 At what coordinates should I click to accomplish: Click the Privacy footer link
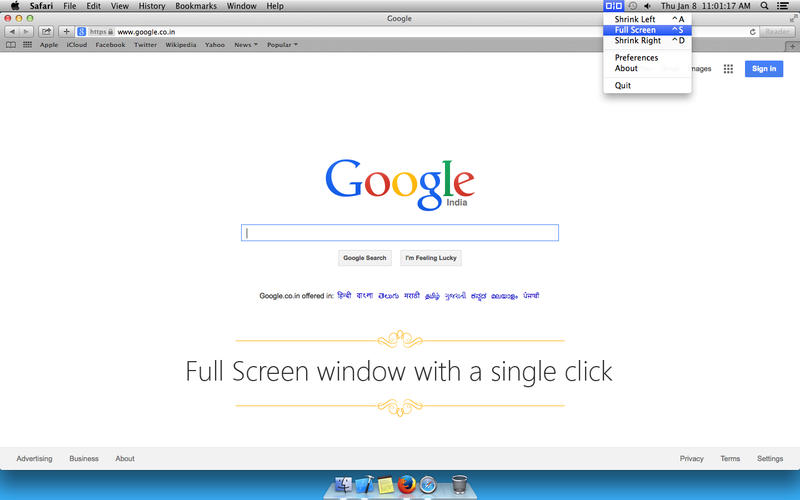click(691, 459)
